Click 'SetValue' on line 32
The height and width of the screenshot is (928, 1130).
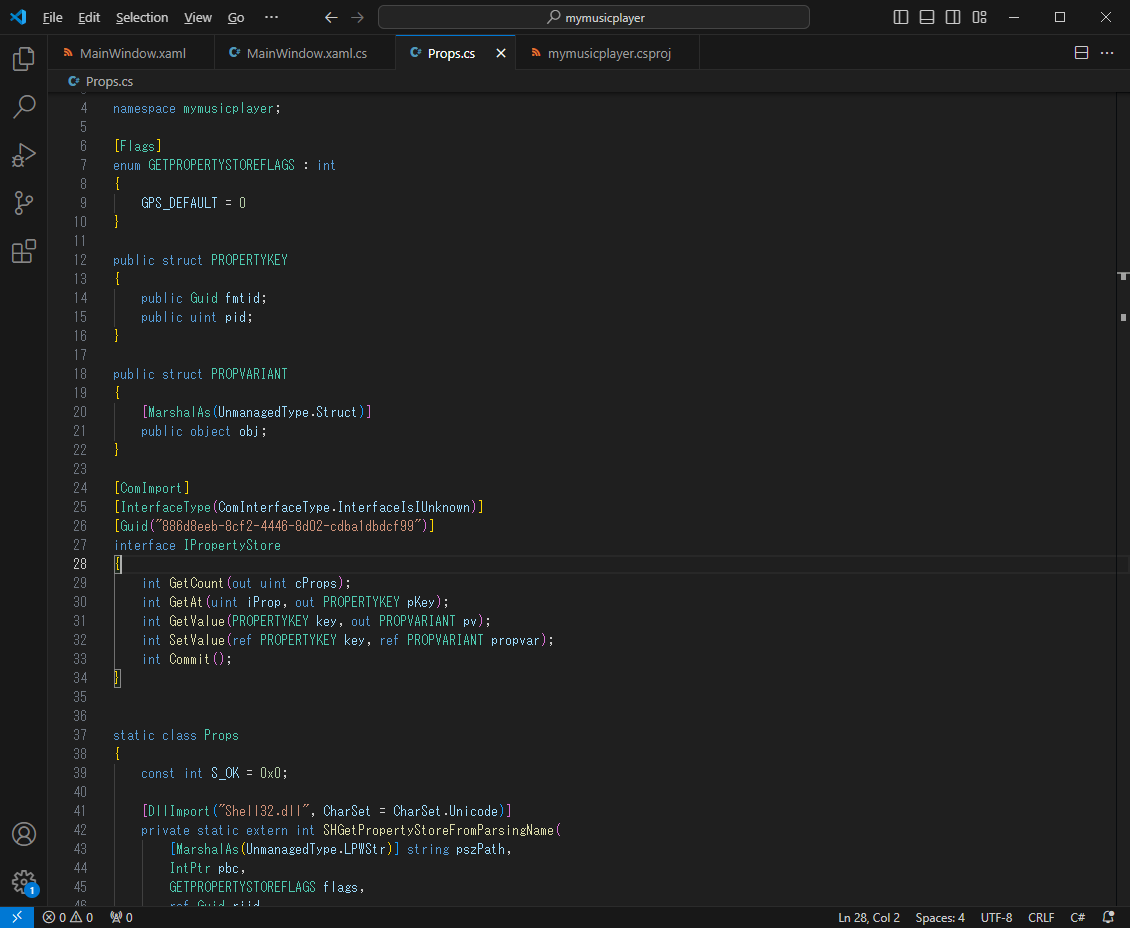(x=197, y=640)
